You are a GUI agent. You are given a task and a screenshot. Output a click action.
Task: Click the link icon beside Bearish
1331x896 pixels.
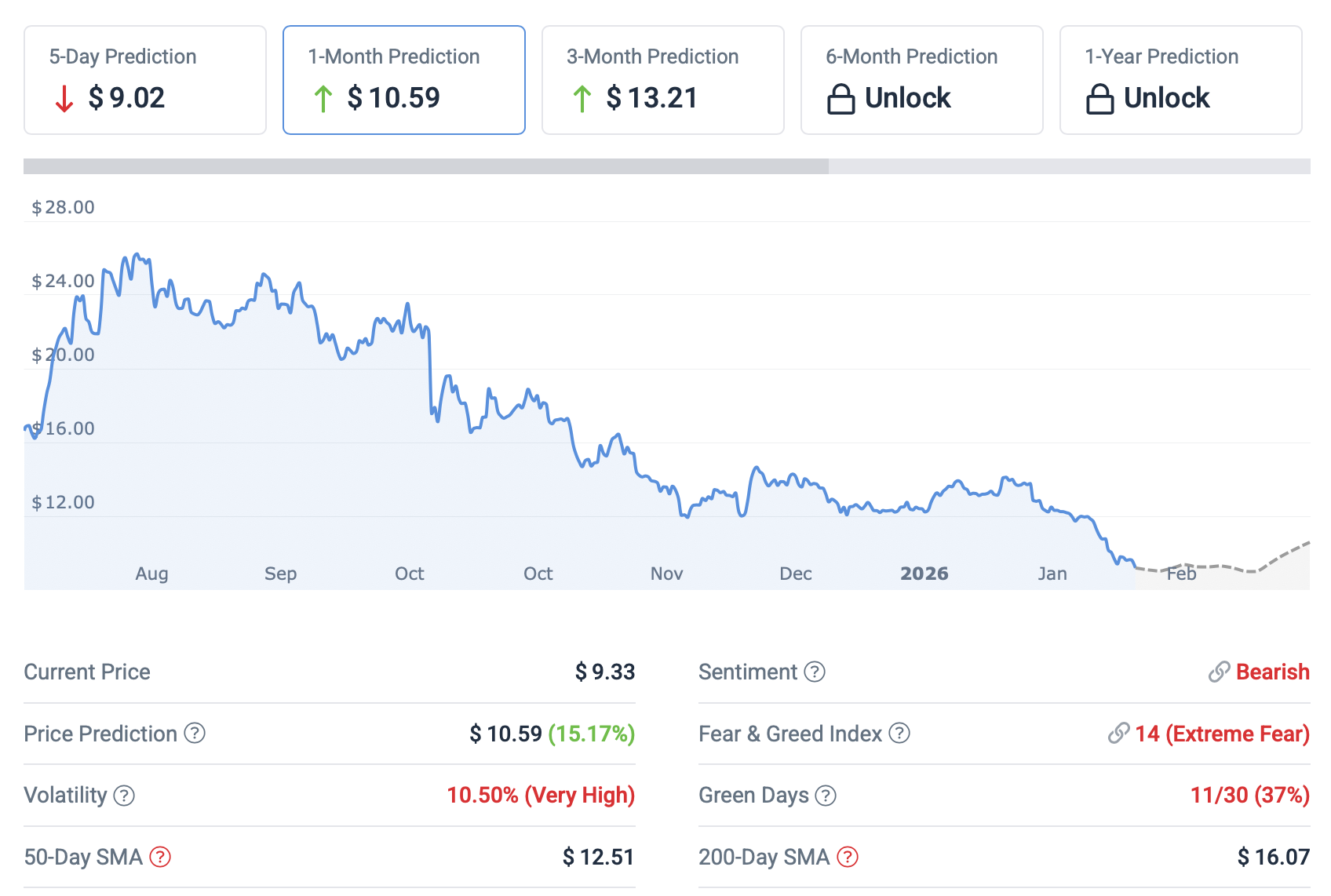(1219, 672)
